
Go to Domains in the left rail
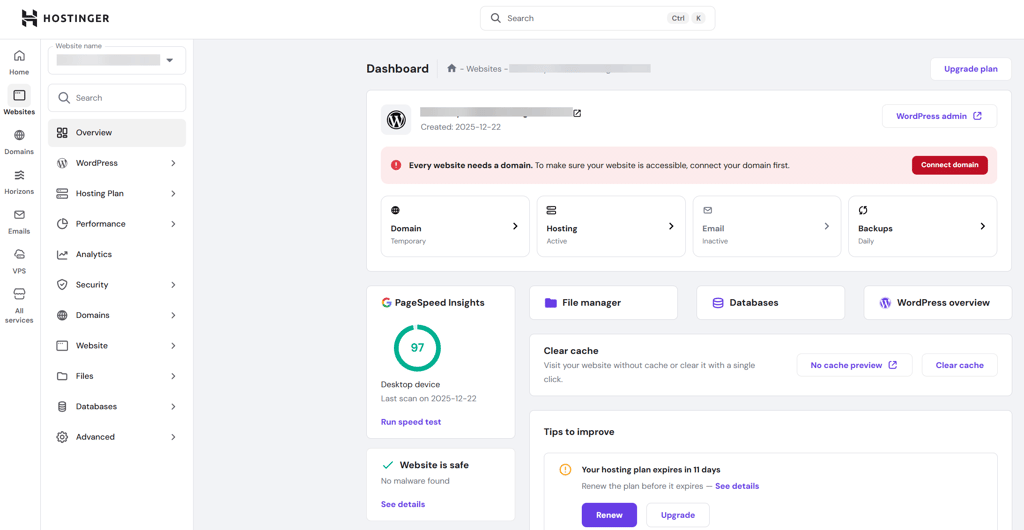click(19, 142)
